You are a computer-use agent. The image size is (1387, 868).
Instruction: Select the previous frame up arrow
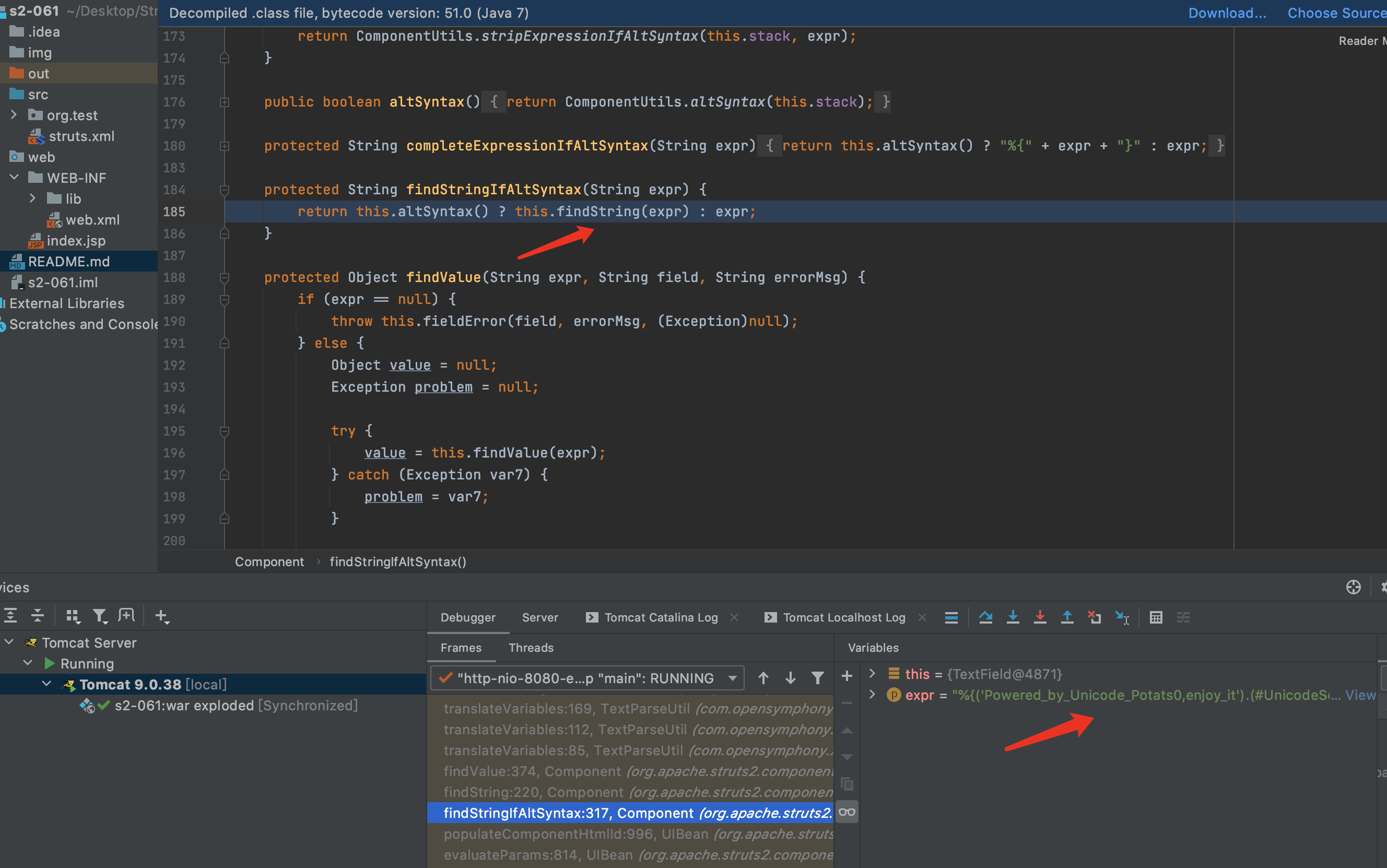click(x=763, y=678)
